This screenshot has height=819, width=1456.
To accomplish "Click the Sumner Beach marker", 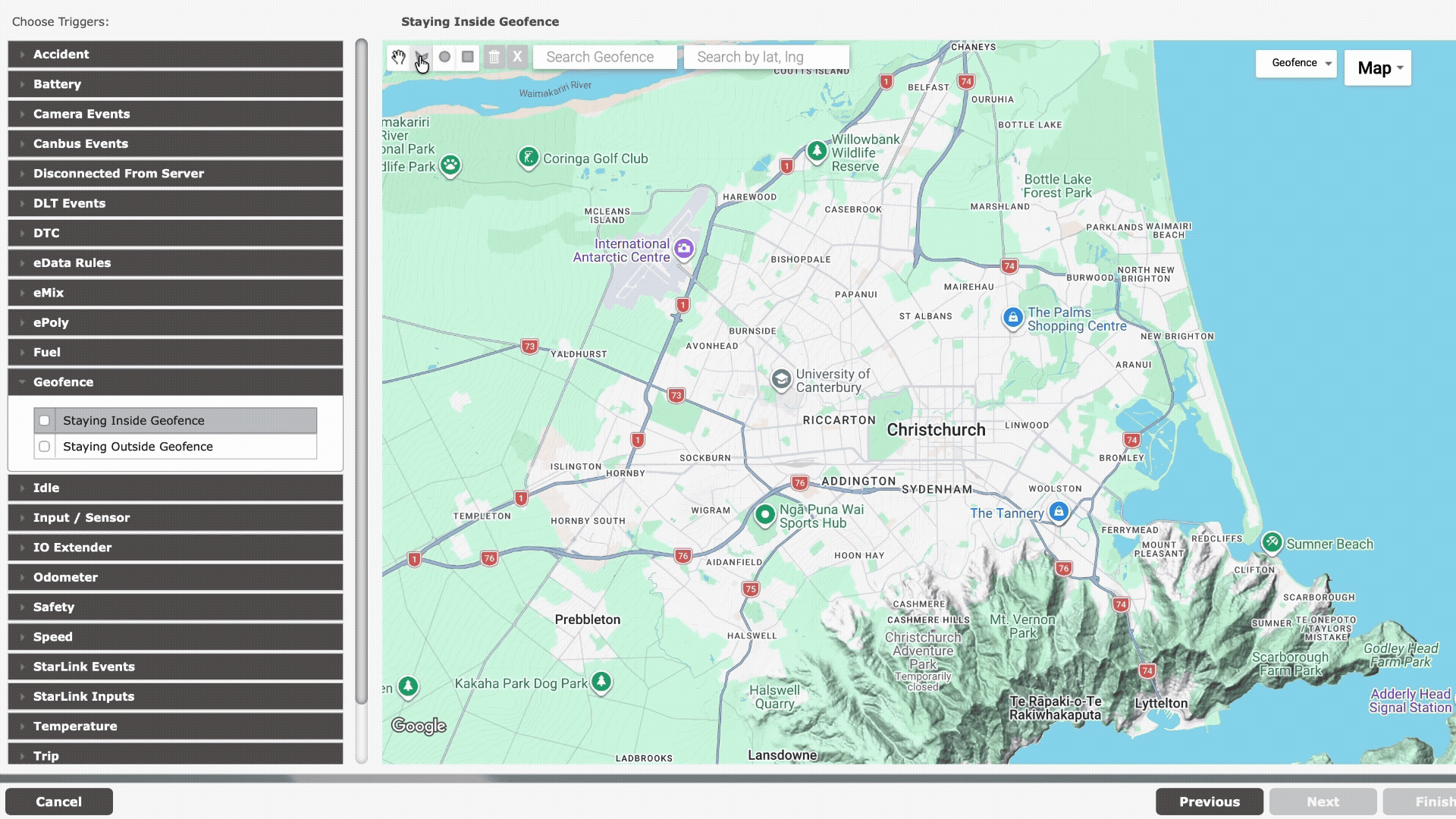I will (x=1272, y=542).
